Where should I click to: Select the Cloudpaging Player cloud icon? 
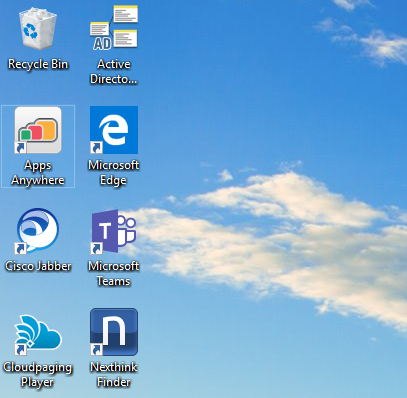coord(38,334)
